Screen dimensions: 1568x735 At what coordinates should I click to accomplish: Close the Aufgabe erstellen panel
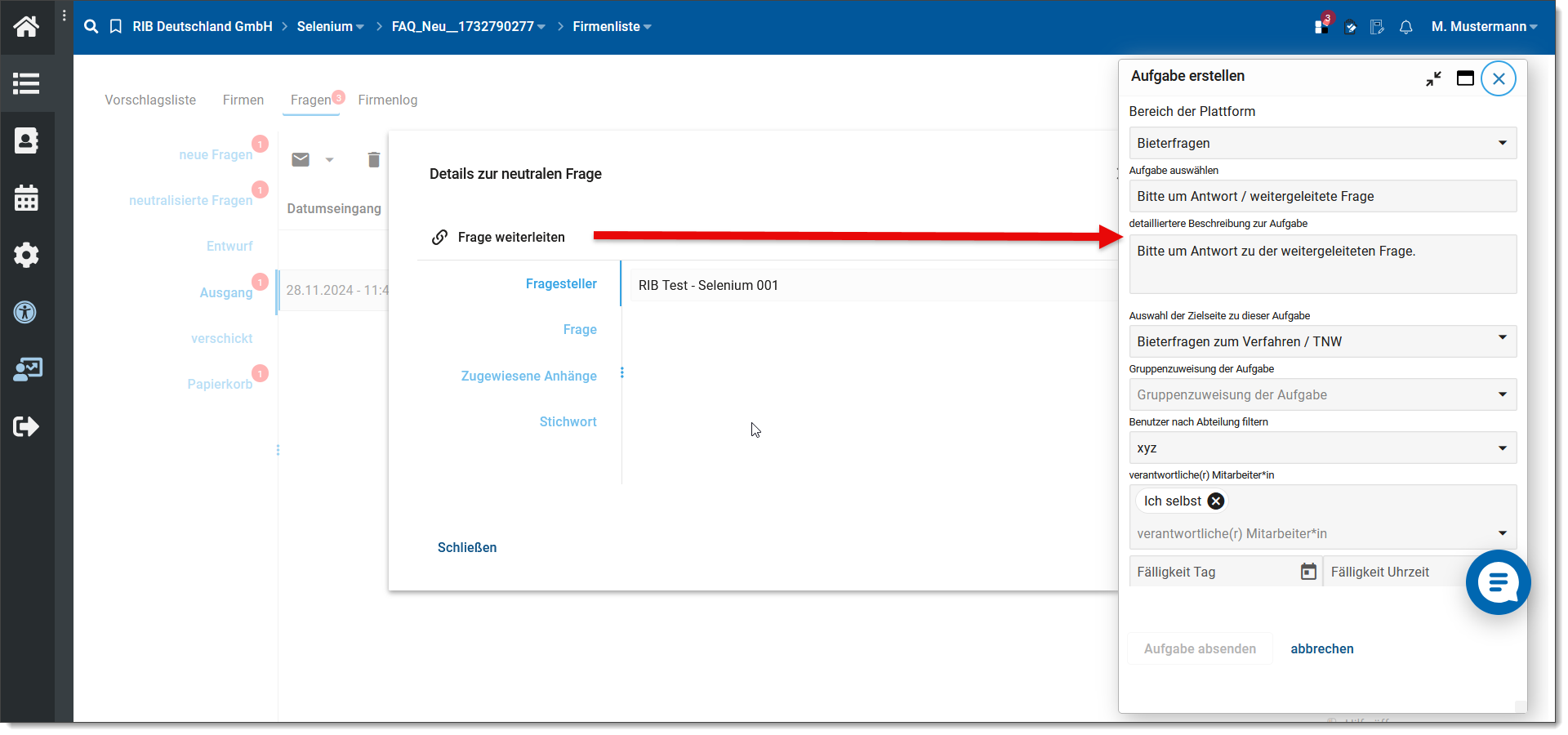click(1499, 78)
